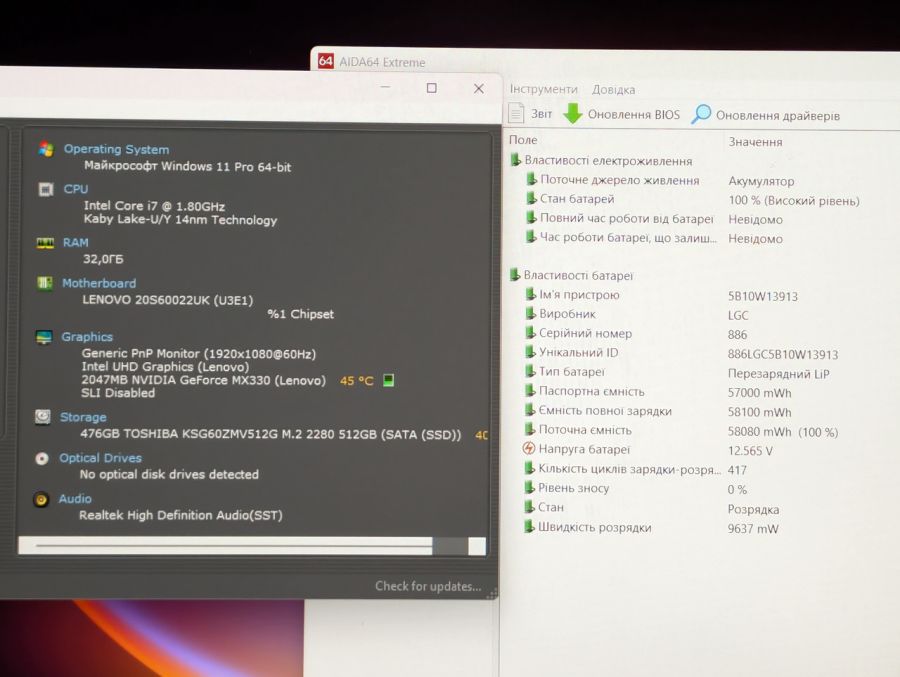The height and width of the screenshot is (677, 900).
Task: Open the Довідка menu in AIDA64
Action: [614, 90]
